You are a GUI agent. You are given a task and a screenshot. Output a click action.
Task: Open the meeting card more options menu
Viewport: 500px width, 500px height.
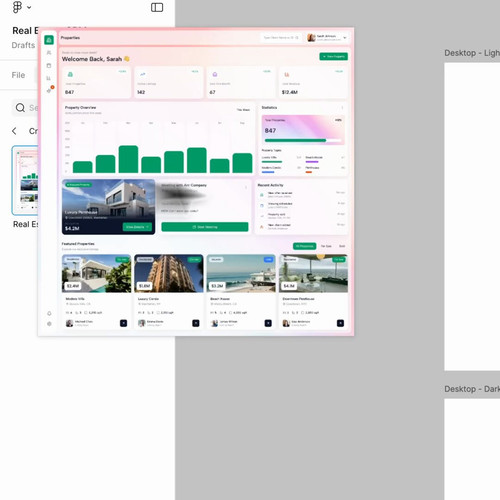[x=246, y=187]
